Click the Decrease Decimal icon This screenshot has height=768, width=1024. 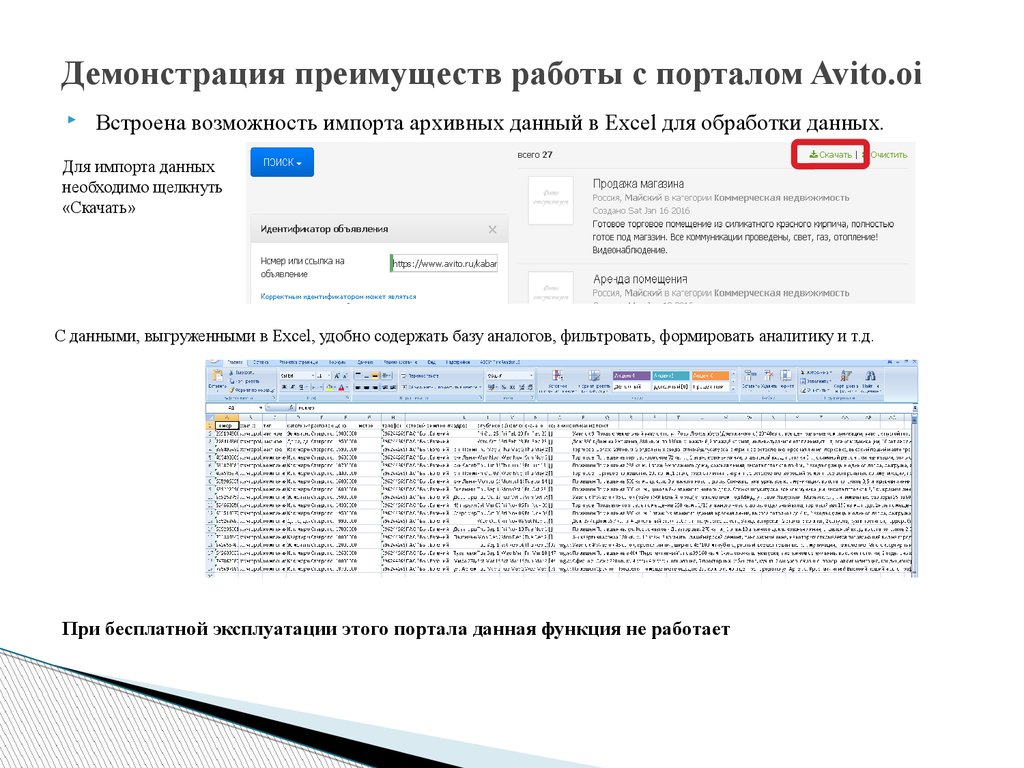(529, 387)
